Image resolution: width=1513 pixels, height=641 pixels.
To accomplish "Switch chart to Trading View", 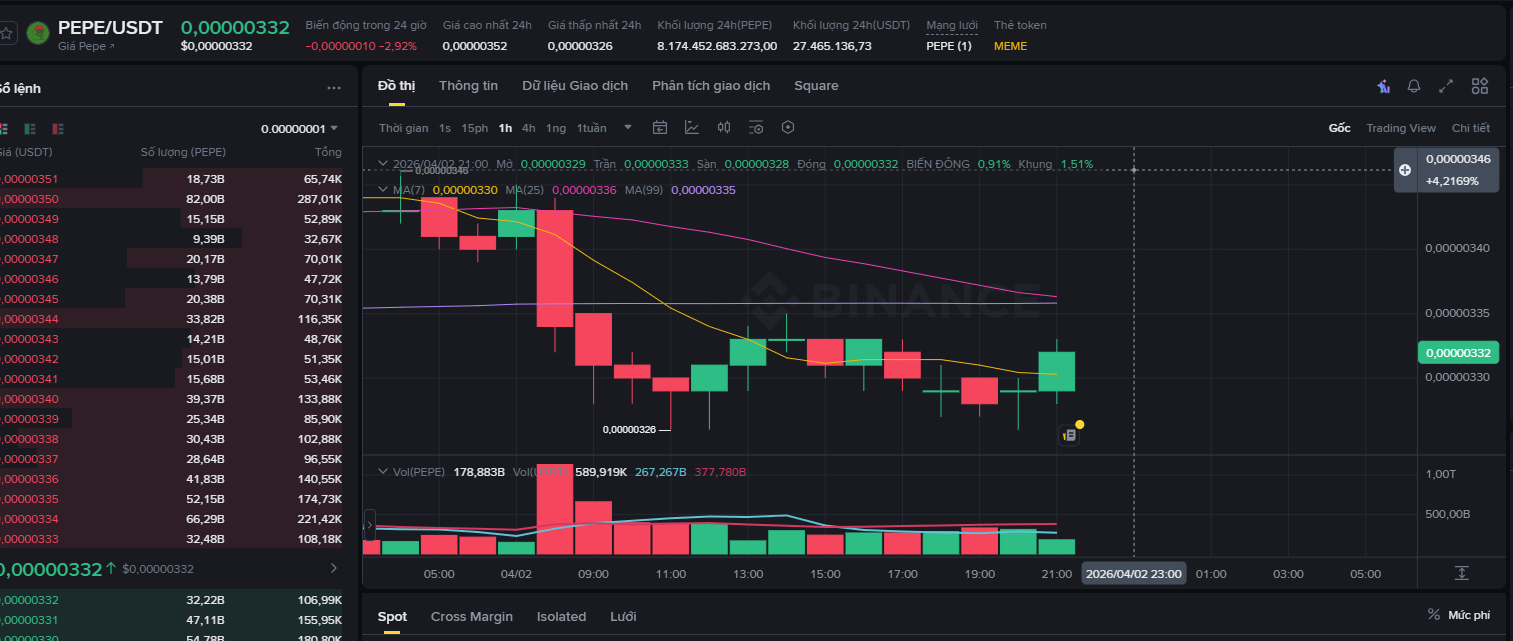I will pyautogui.click(x=1401, y=128).
